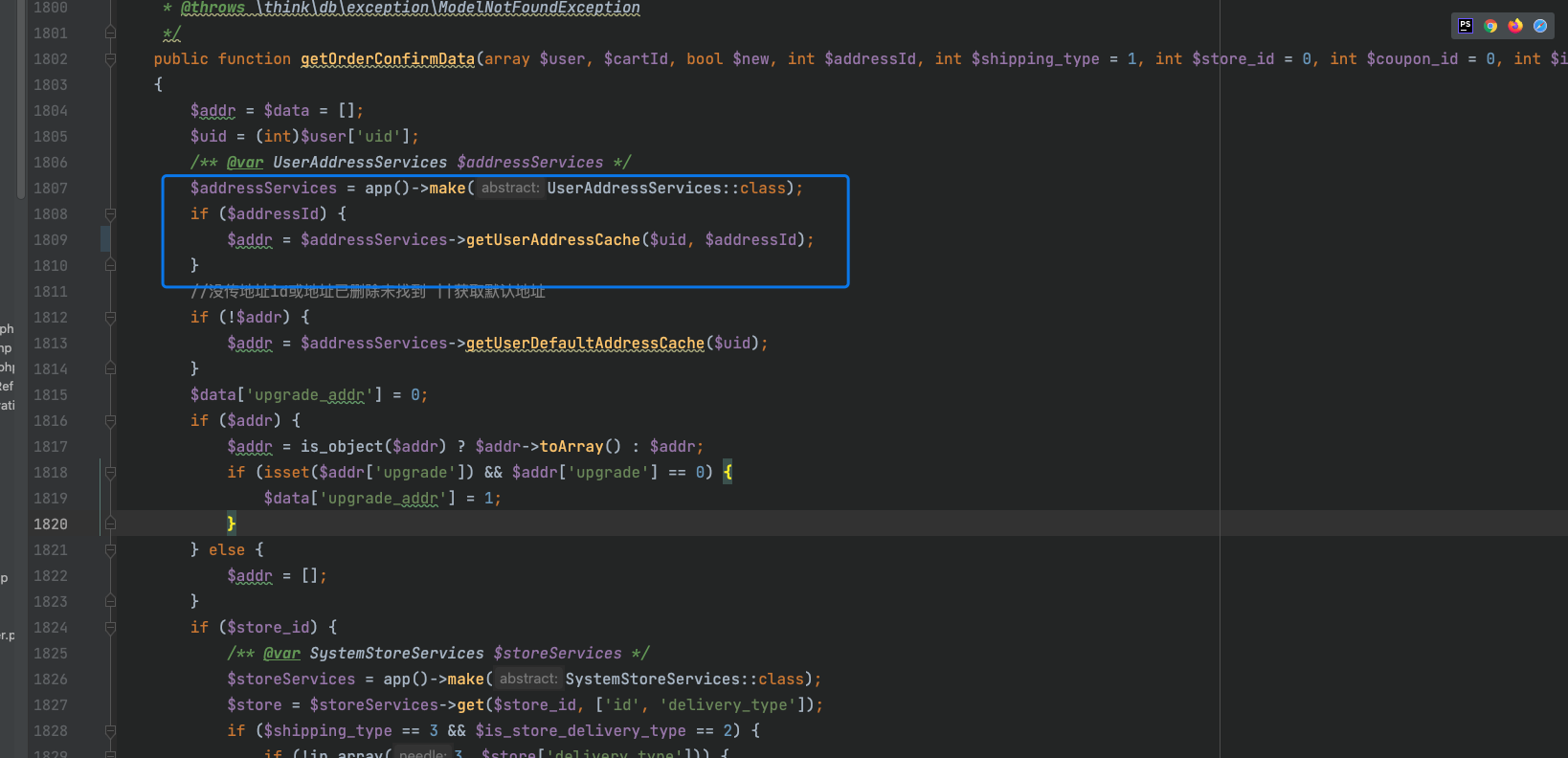Viewport: 1568px width, 758px height.
Task: Collapse the if ($store_id) code block
Action: (x=110, y=628)
